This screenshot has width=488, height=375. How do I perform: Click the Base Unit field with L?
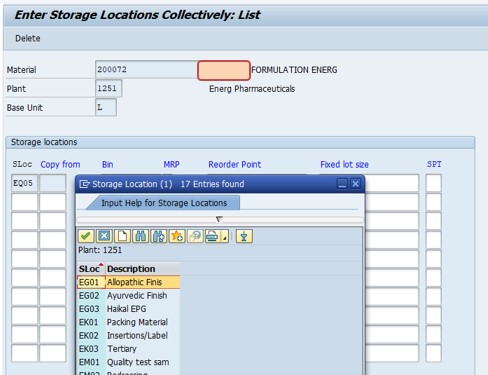(x=106, y=107)
